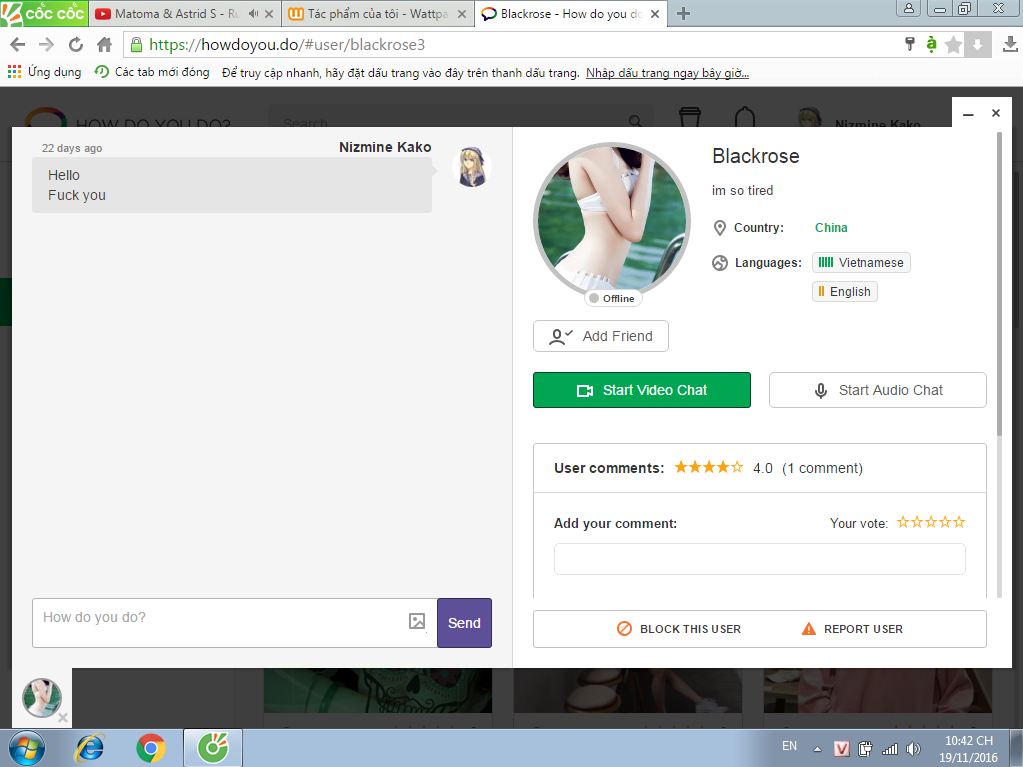
Task: Click the browser reload icon
Action: pos(76,45)
